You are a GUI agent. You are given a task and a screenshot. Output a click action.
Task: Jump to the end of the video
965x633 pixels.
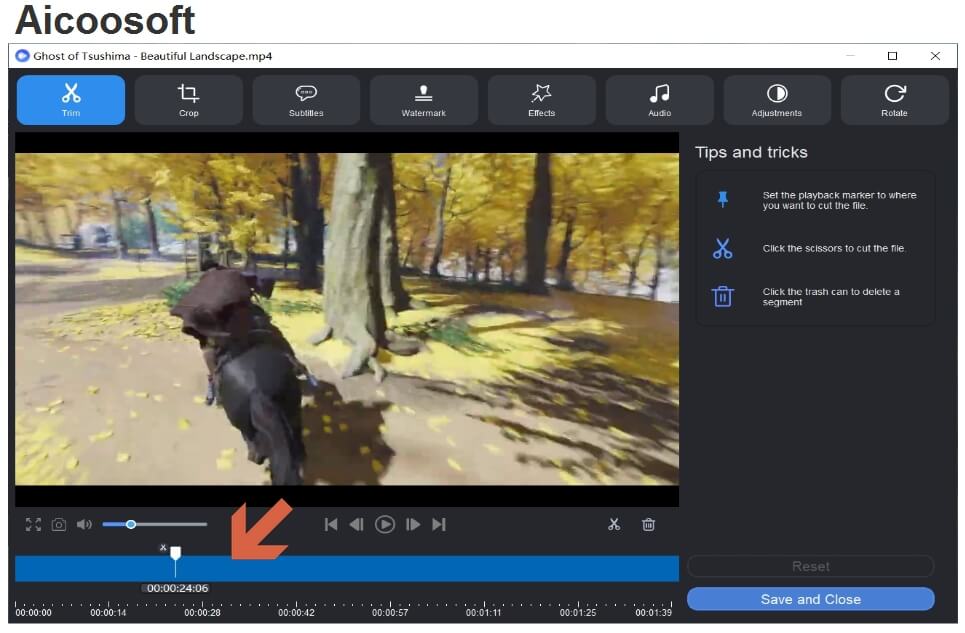pos(439,525)
